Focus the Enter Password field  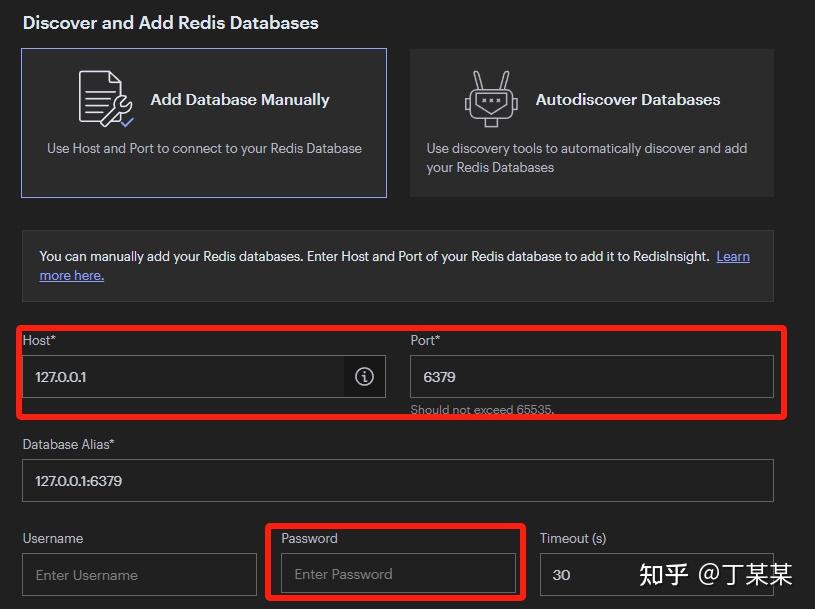point(398,573)
